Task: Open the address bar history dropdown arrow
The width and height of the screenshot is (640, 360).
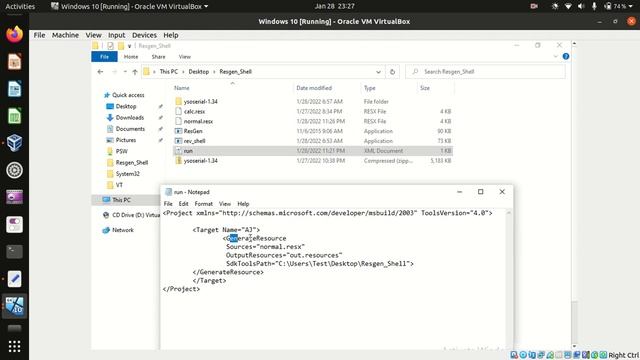Action: click(x=378, y=72)
